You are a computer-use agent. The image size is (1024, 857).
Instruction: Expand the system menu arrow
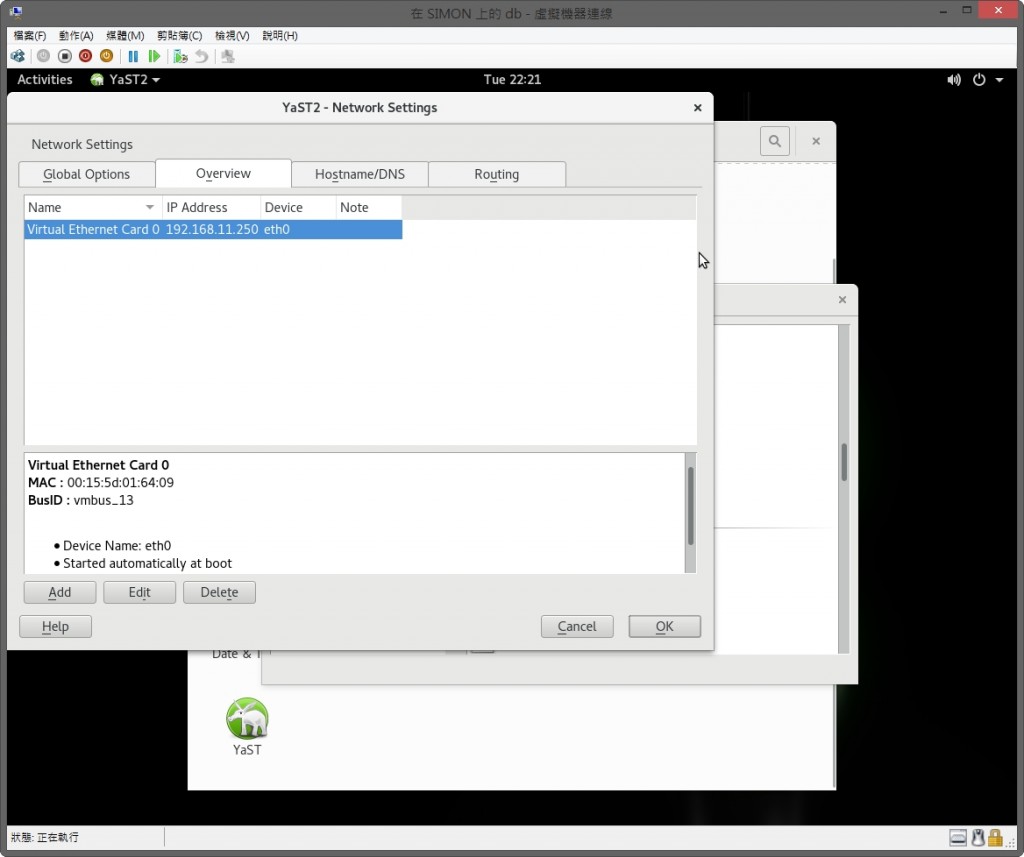tap(999, 80)
